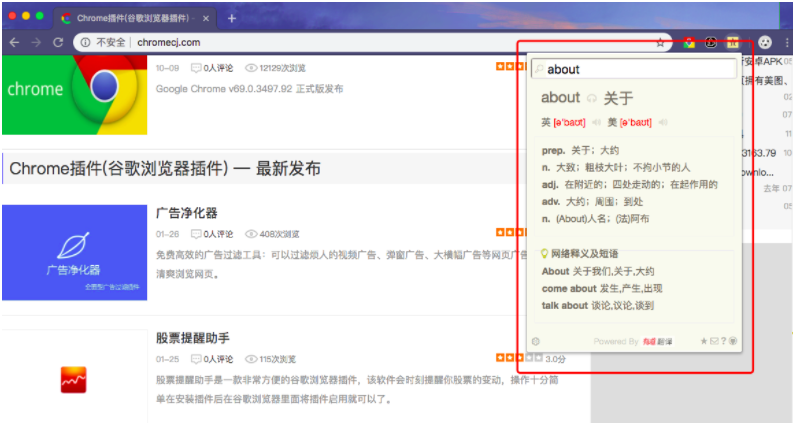The height and width of the screenshot is (423, 793).
Task: Open the site info icon beside 不安全
Action: pos(85,43)
